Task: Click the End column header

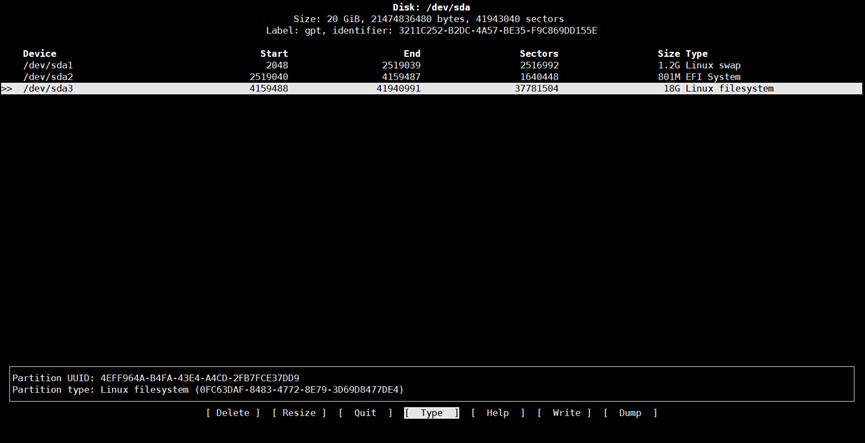Action: coord(411,54)
